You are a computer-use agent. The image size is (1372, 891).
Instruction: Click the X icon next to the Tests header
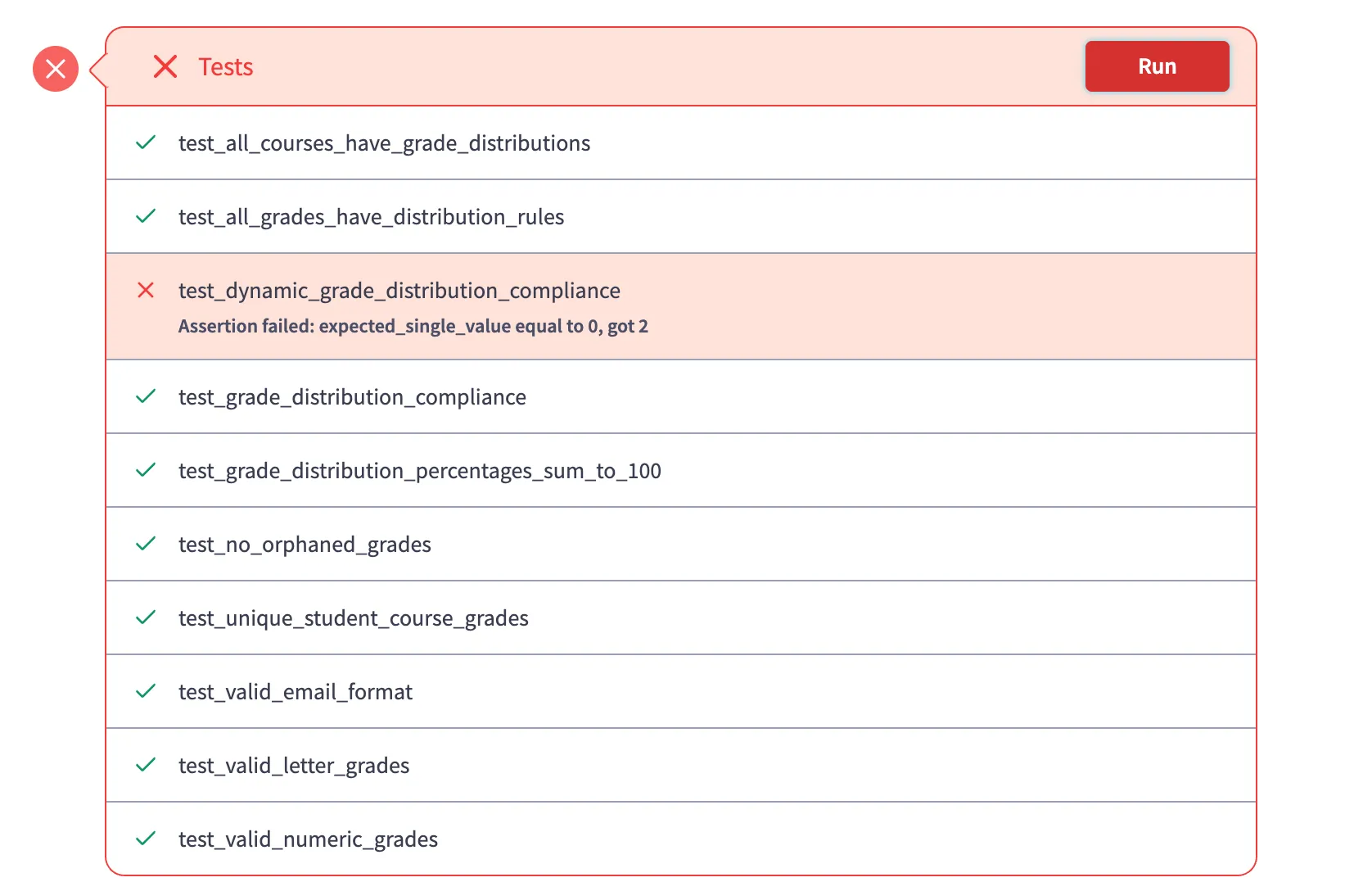[x=165, y=66]
